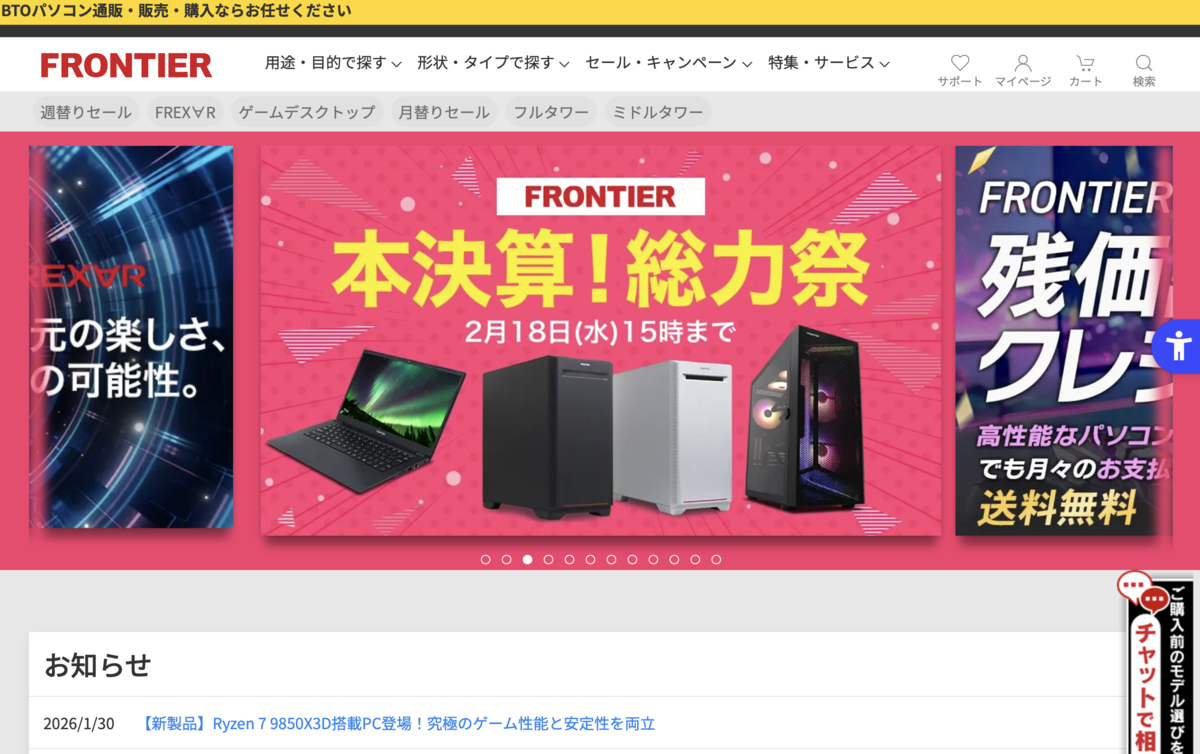This screenshot has width=1200, height=754.
Task: Open 特集・サービス menu
Action: tap(828, 63)
